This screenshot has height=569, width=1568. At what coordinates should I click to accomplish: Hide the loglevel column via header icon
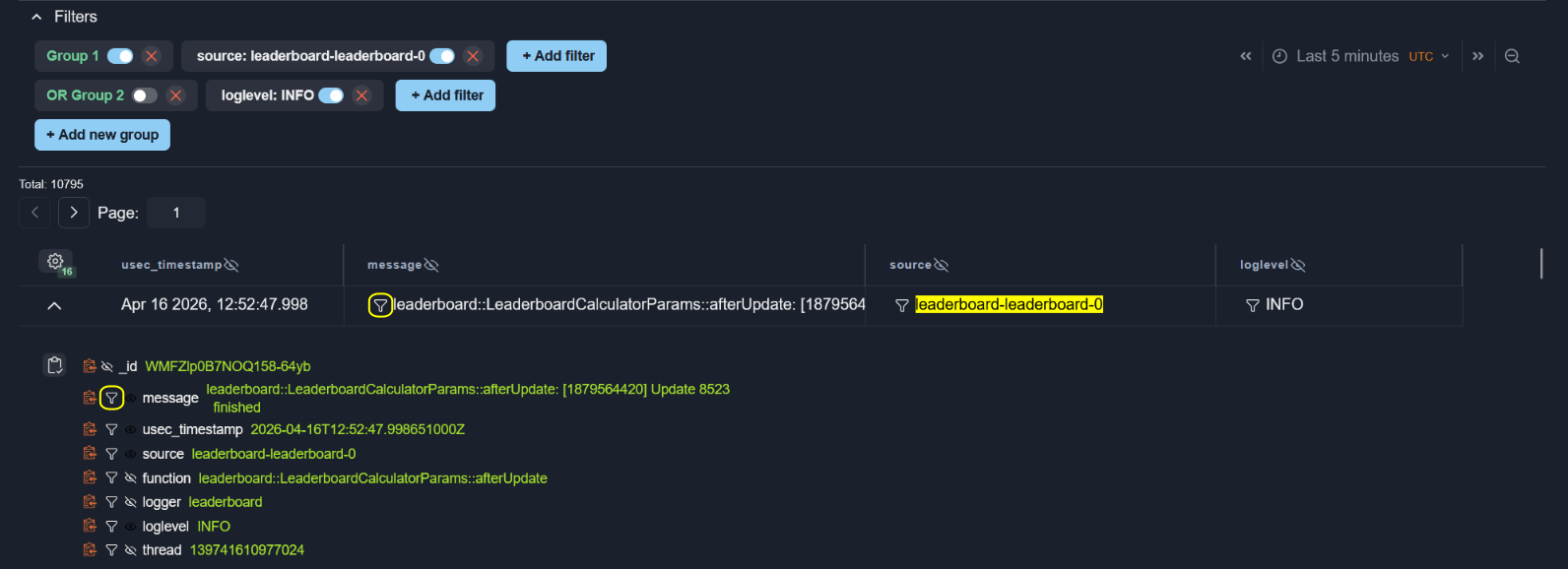coord(1298,265)
